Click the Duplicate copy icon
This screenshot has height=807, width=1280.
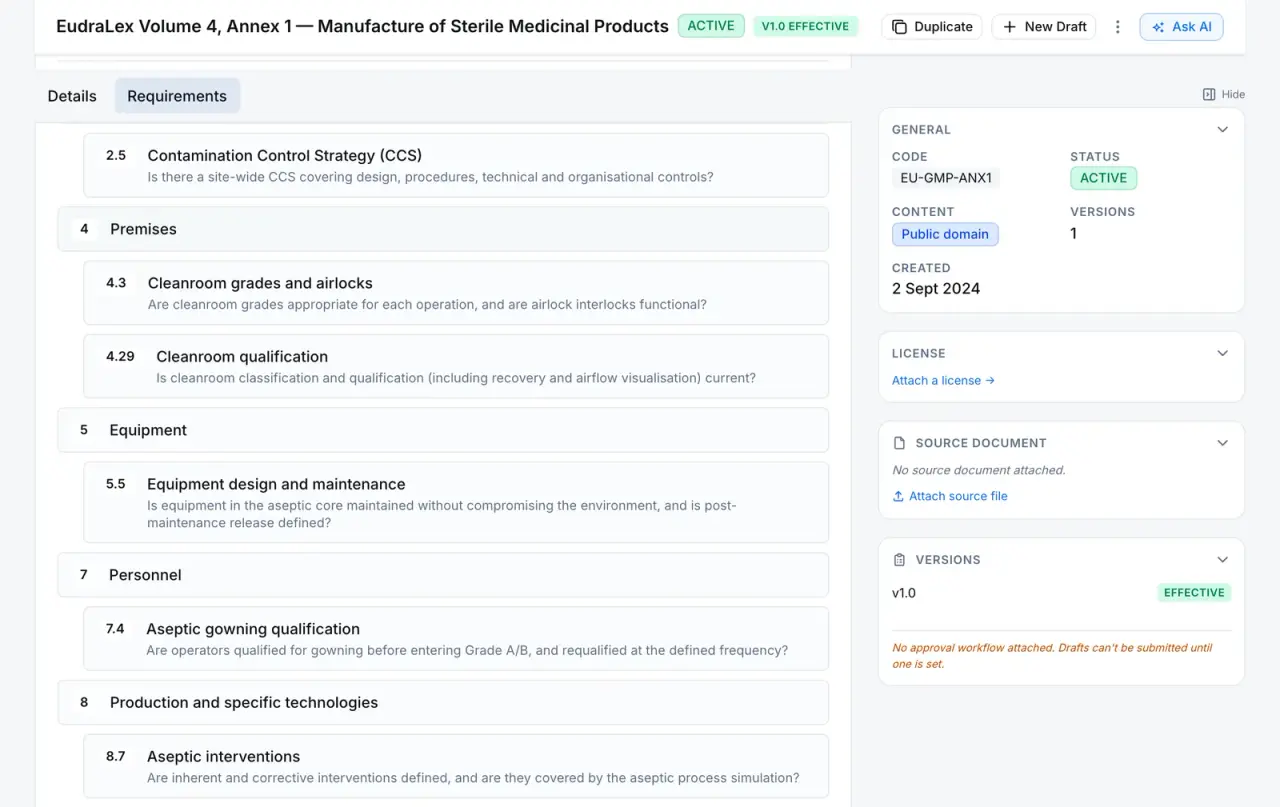point(899,27)
